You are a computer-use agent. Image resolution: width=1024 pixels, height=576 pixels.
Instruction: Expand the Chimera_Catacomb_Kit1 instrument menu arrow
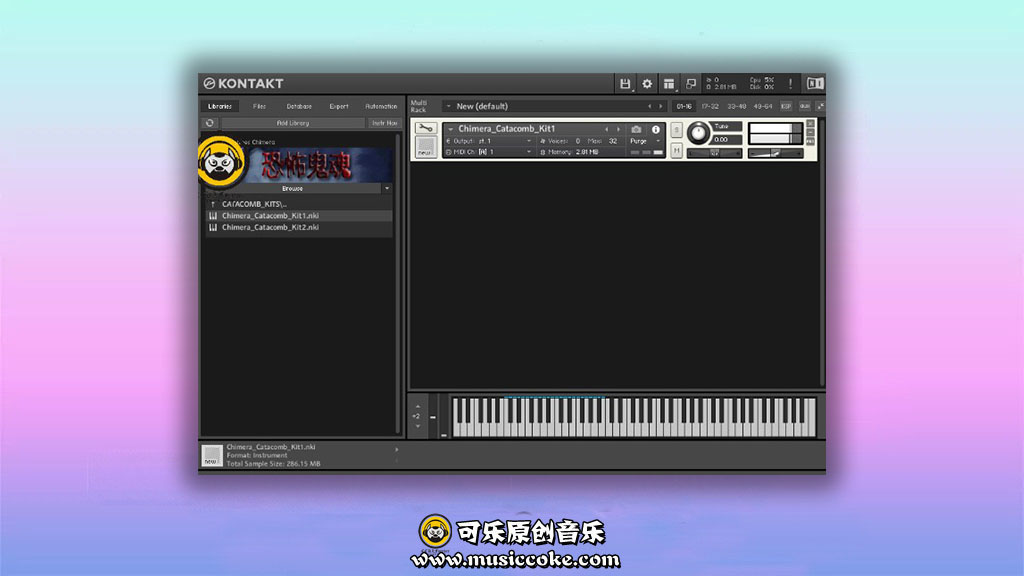click(451, 129)
